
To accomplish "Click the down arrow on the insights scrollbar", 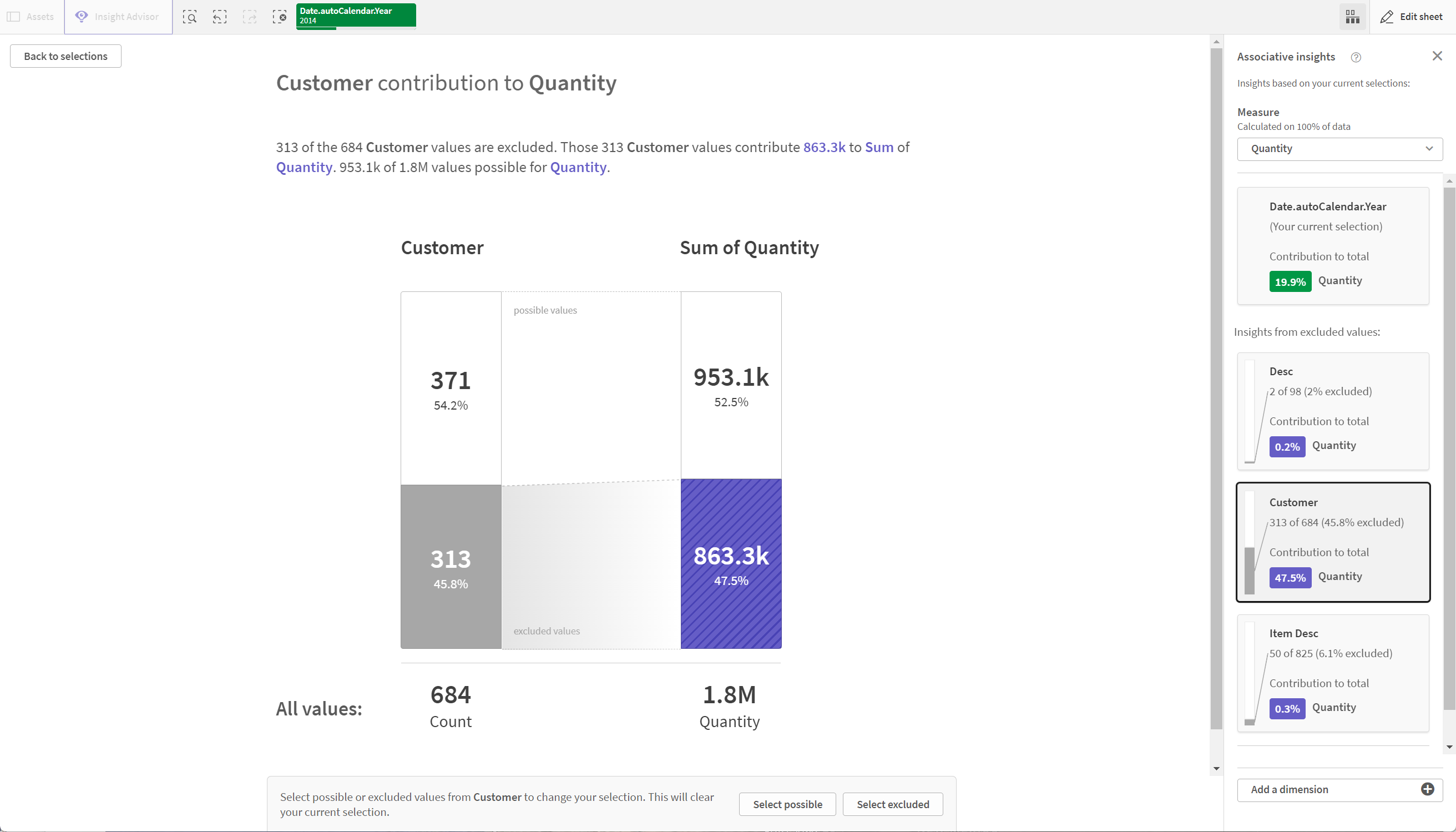I will [x=1450, y=747].
